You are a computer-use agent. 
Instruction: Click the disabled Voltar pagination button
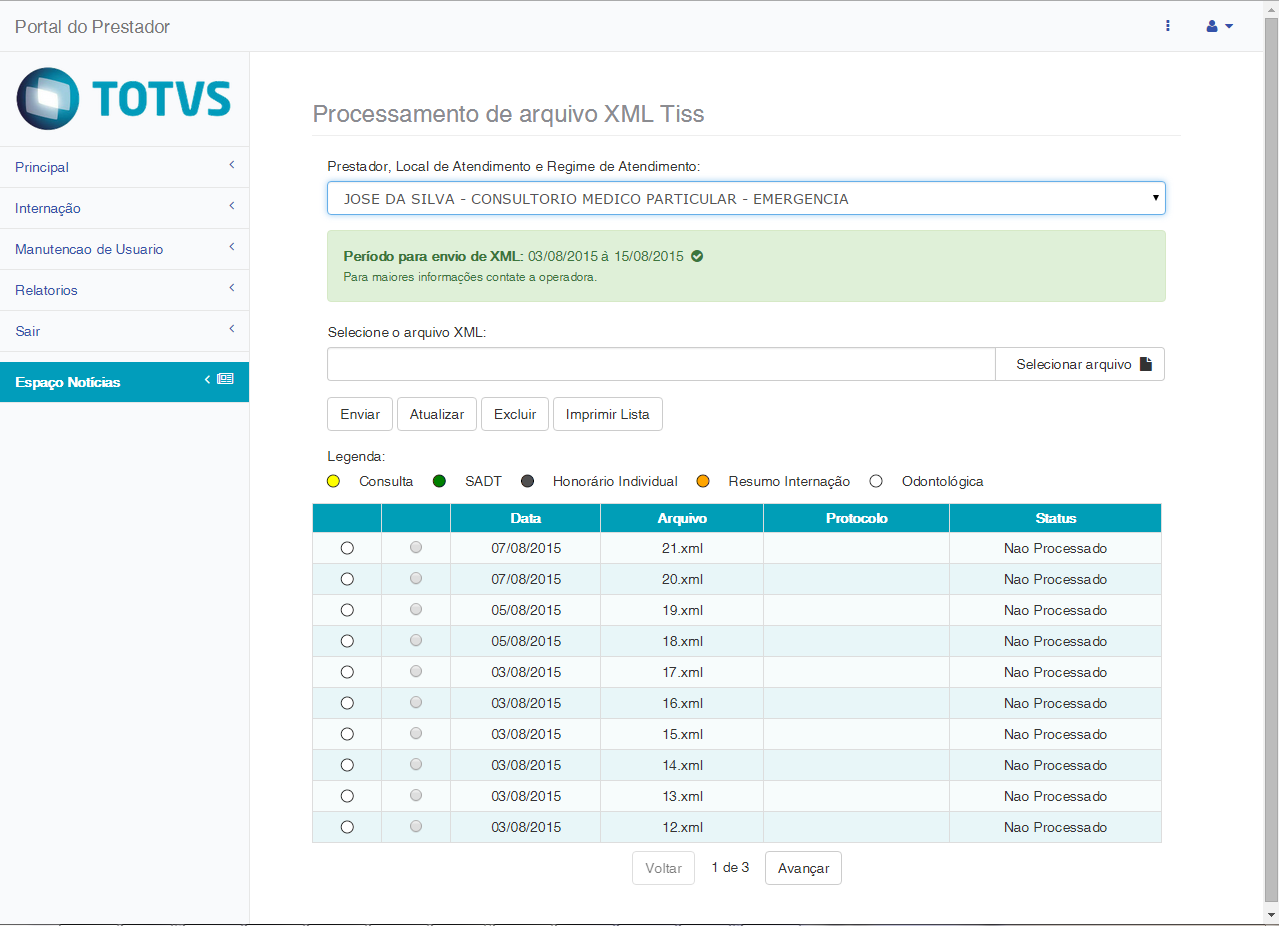pos(663,868)
